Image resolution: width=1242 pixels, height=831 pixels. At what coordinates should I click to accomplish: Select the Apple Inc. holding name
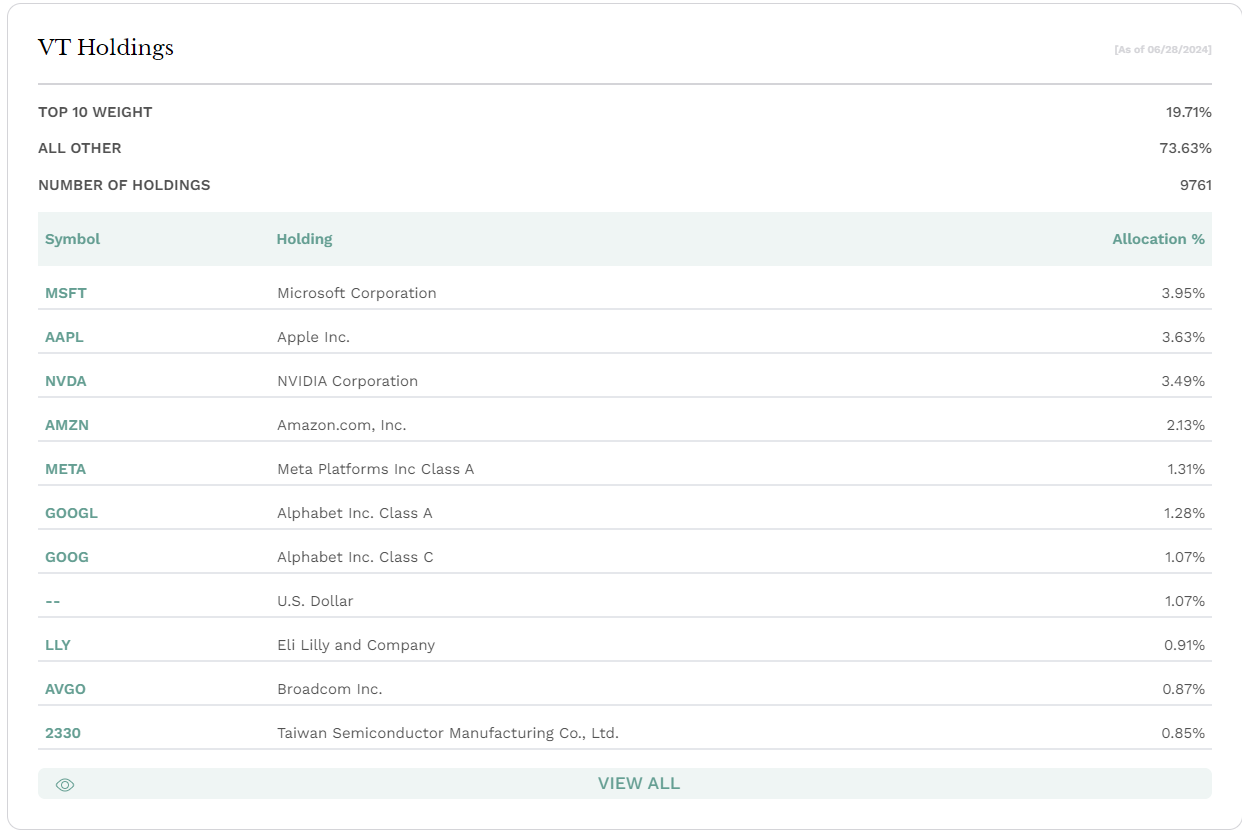pos(314,337)
